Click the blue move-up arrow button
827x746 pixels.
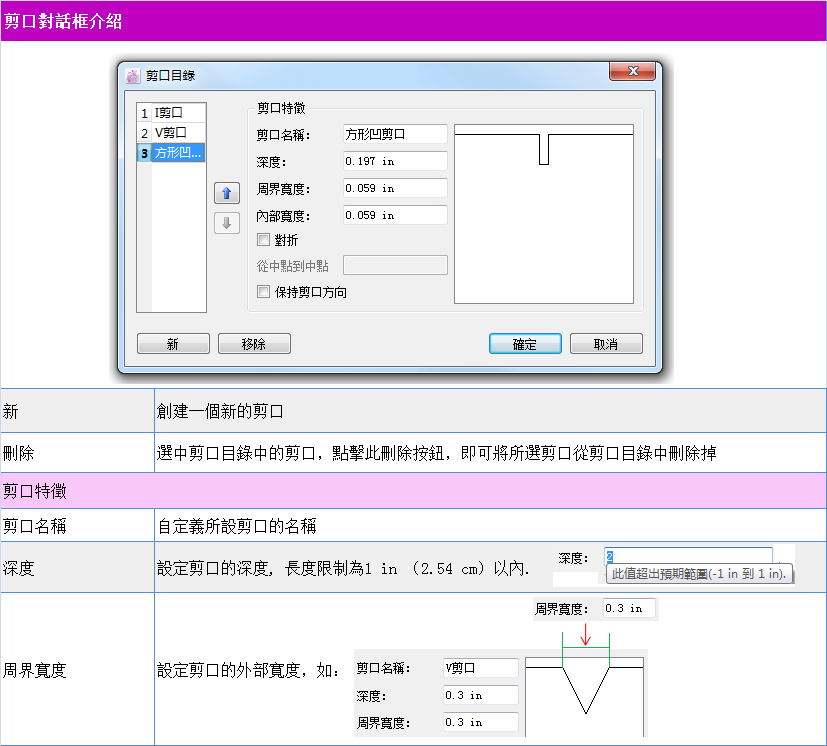click(227, 194)
